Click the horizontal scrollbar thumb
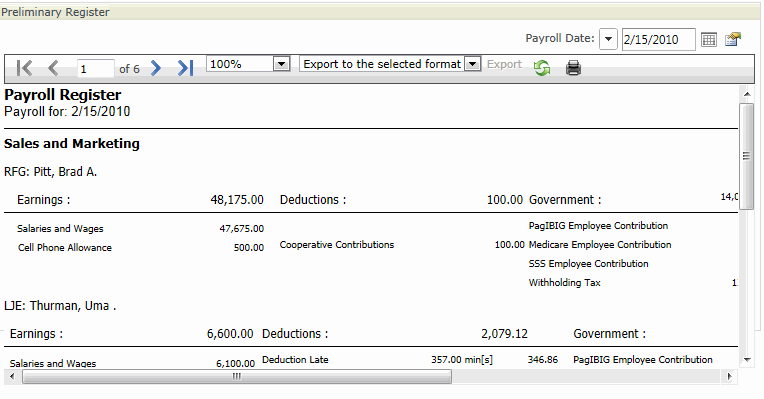This screenshot has width=764, height=399. click(237, 376)
